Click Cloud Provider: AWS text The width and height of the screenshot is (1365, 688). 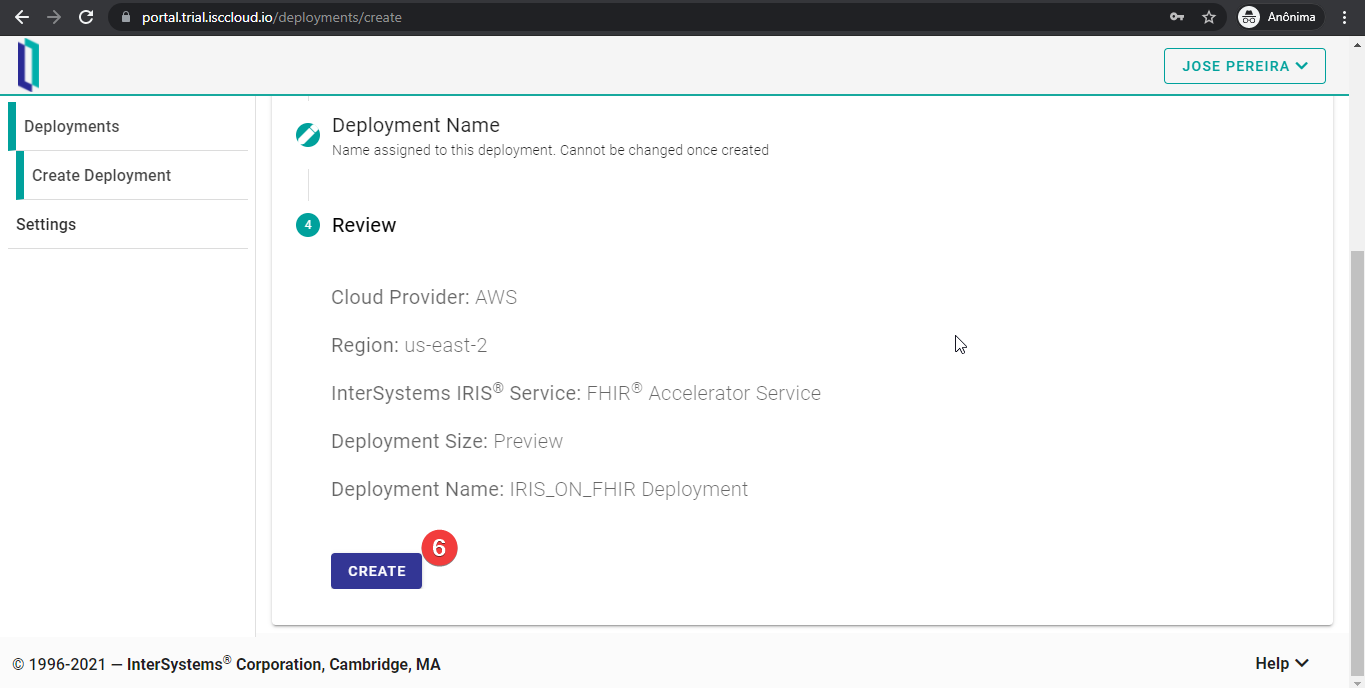(x=424, y=297)
